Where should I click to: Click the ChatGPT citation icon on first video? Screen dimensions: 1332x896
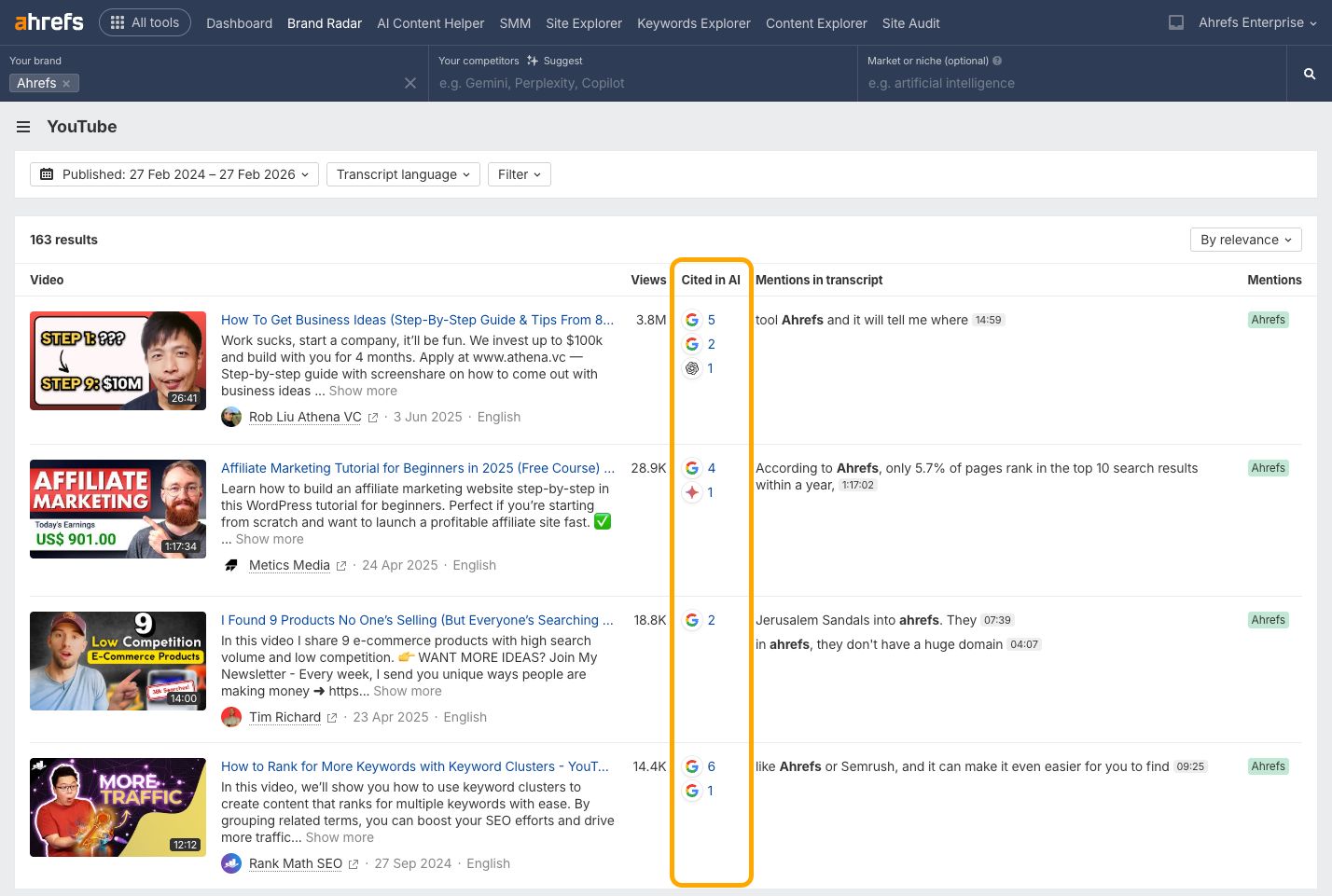pyautogui.click(x=692, y=368)
